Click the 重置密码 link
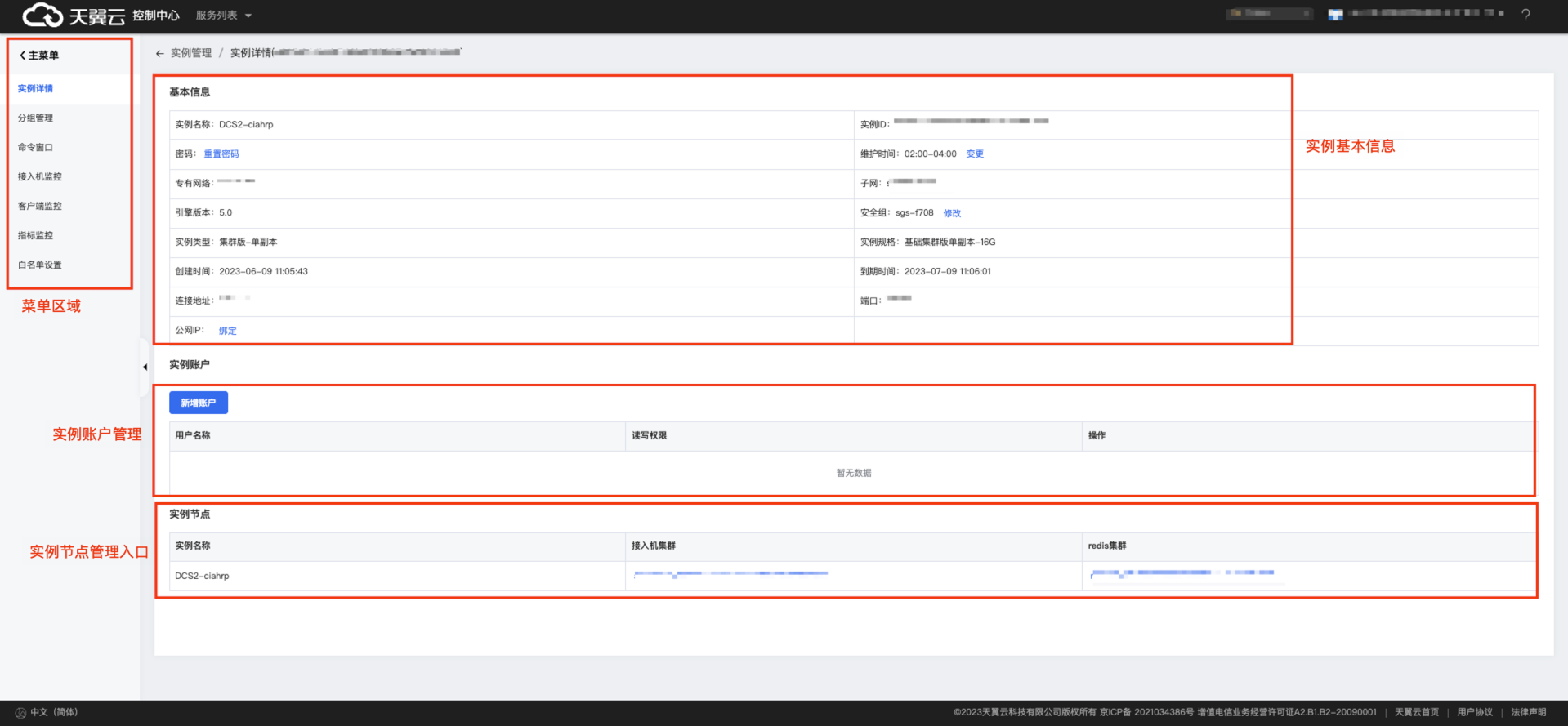Viewport: 1568px width, 726px height. click(221, 154)
